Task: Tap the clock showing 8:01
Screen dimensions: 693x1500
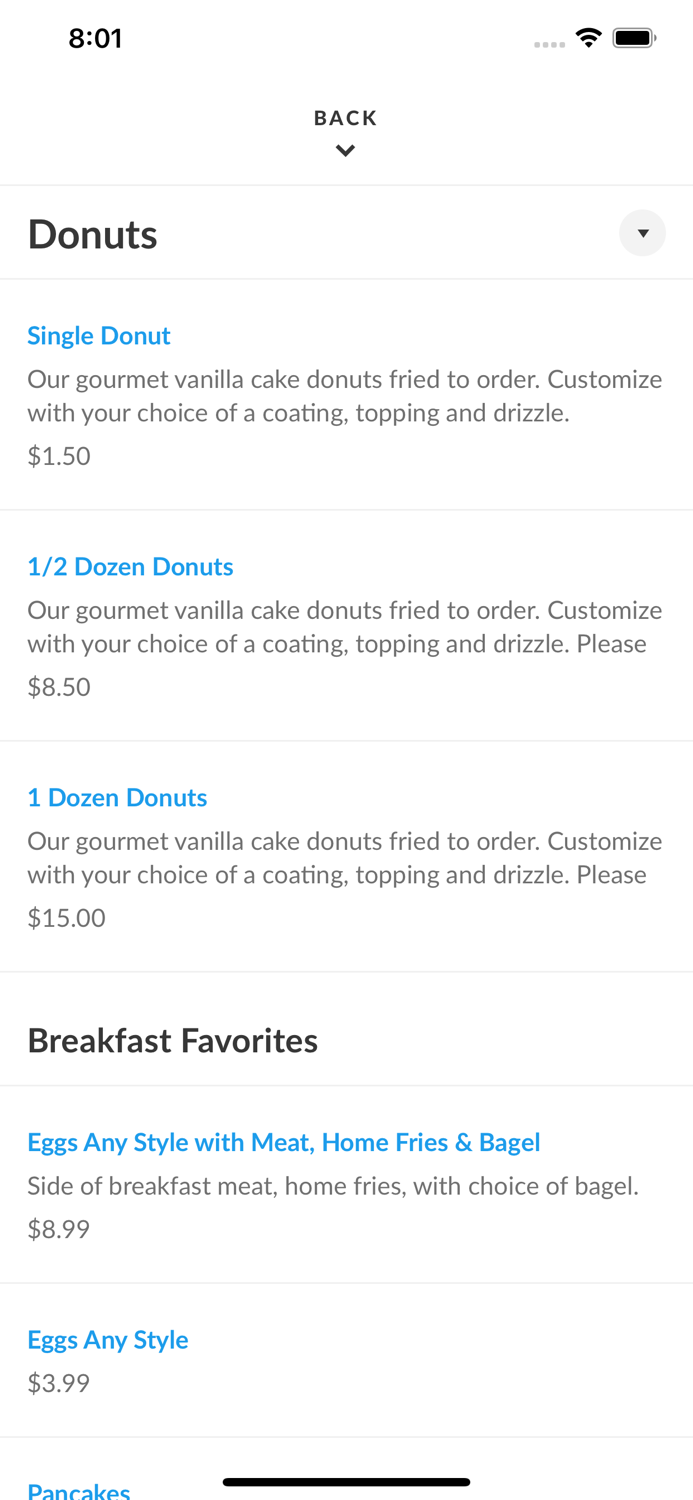Action: [x=96, y=38]
